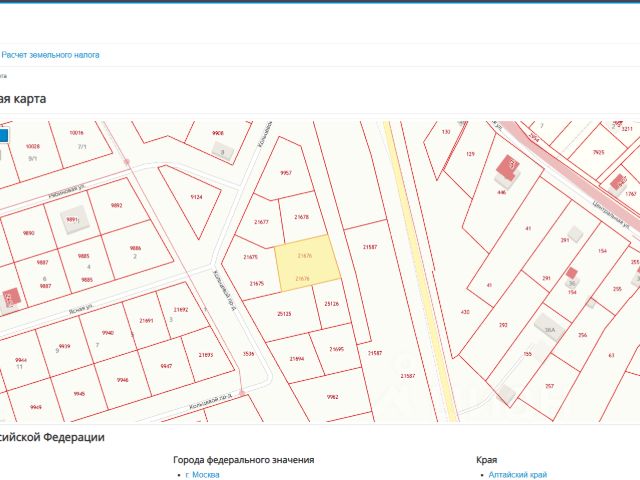Click parcel 21692 on the map
This screenshot has height=480, width=640.
pyautogui.click(x=182, y=310)
